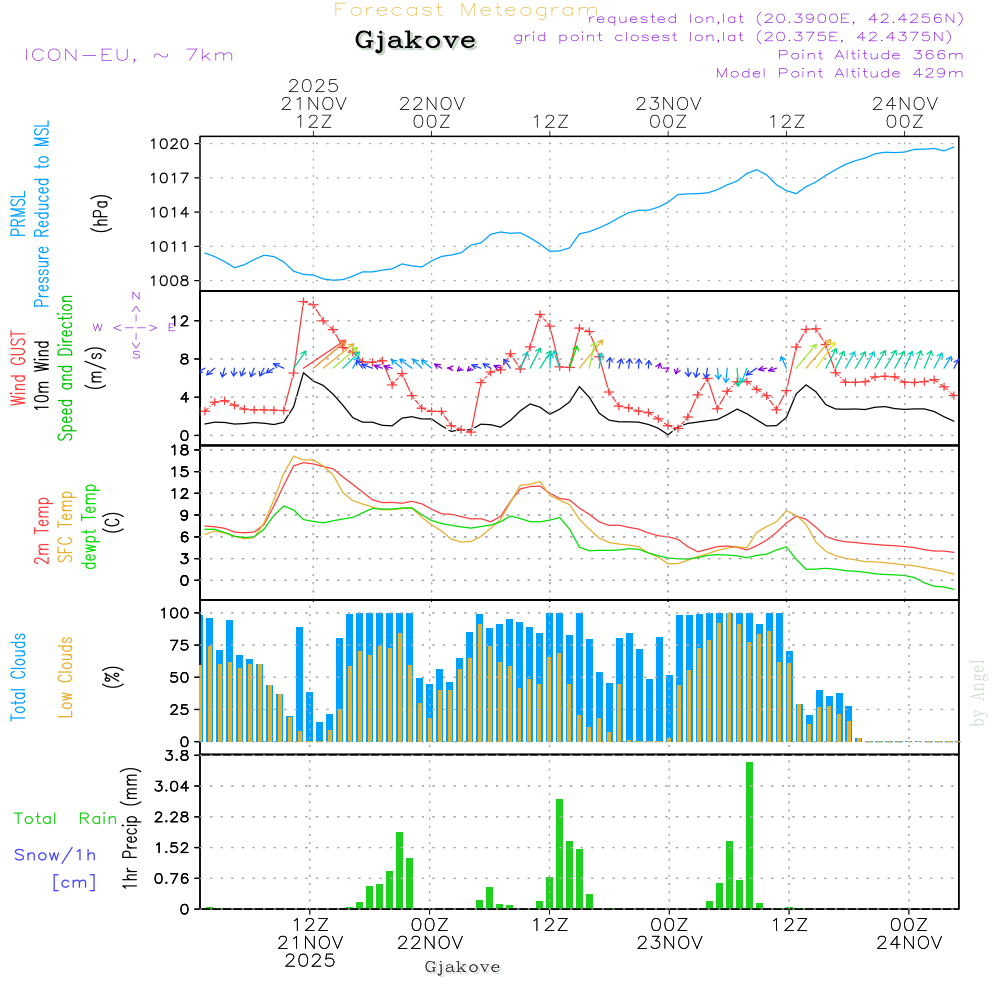Select the orange Low Clouds axis label

[x=66, y=677]
